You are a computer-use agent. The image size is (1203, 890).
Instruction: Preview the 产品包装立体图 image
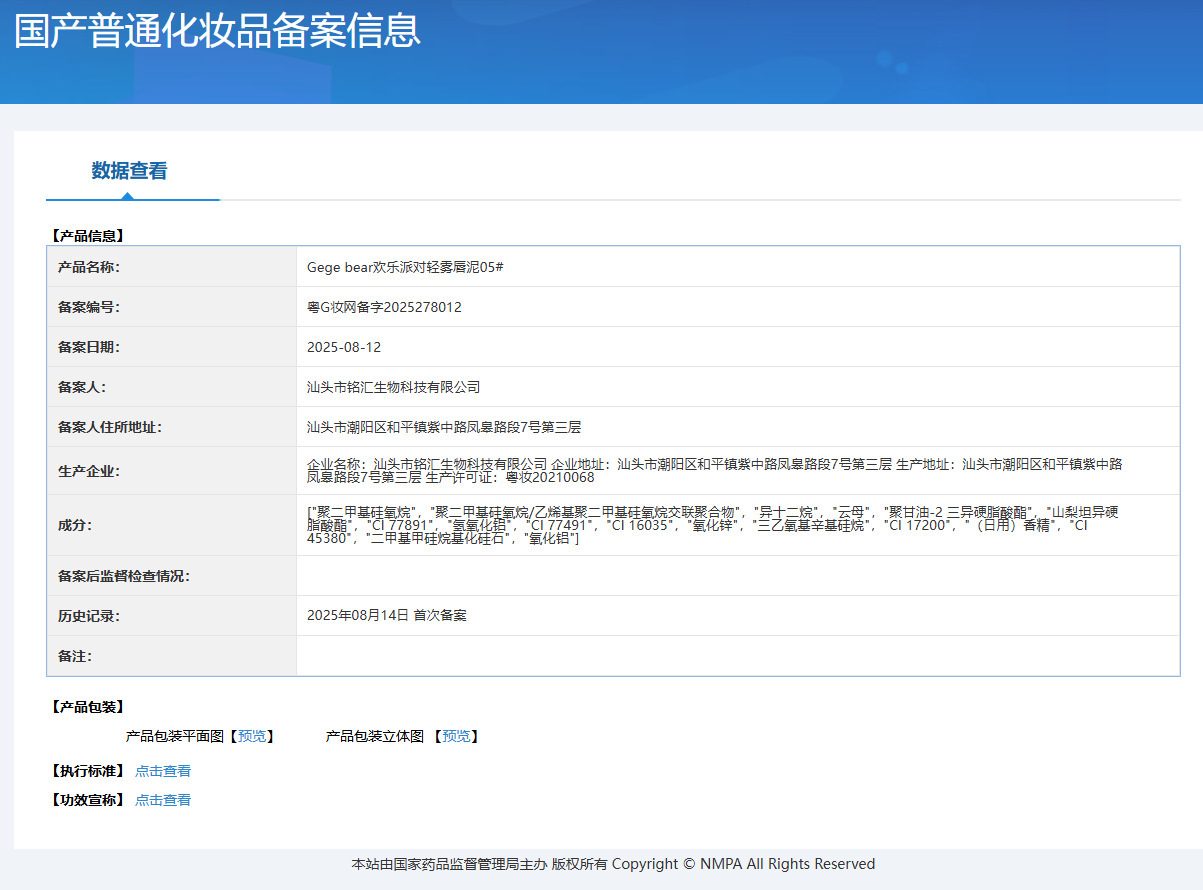point(457,736)
